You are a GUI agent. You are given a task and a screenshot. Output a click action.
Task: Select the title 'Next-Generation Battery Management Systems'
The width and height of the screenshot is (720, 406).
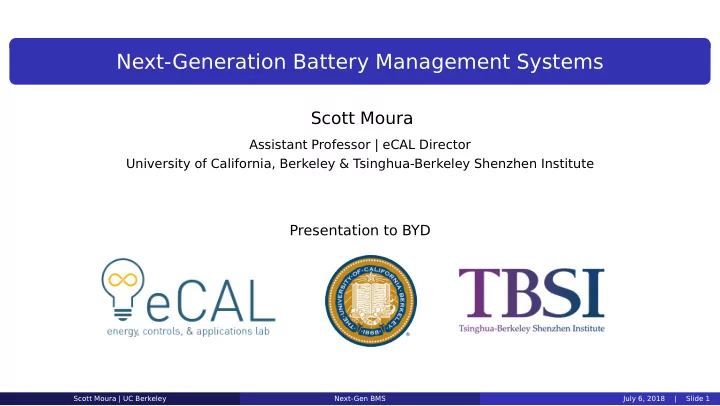[360, 62]
